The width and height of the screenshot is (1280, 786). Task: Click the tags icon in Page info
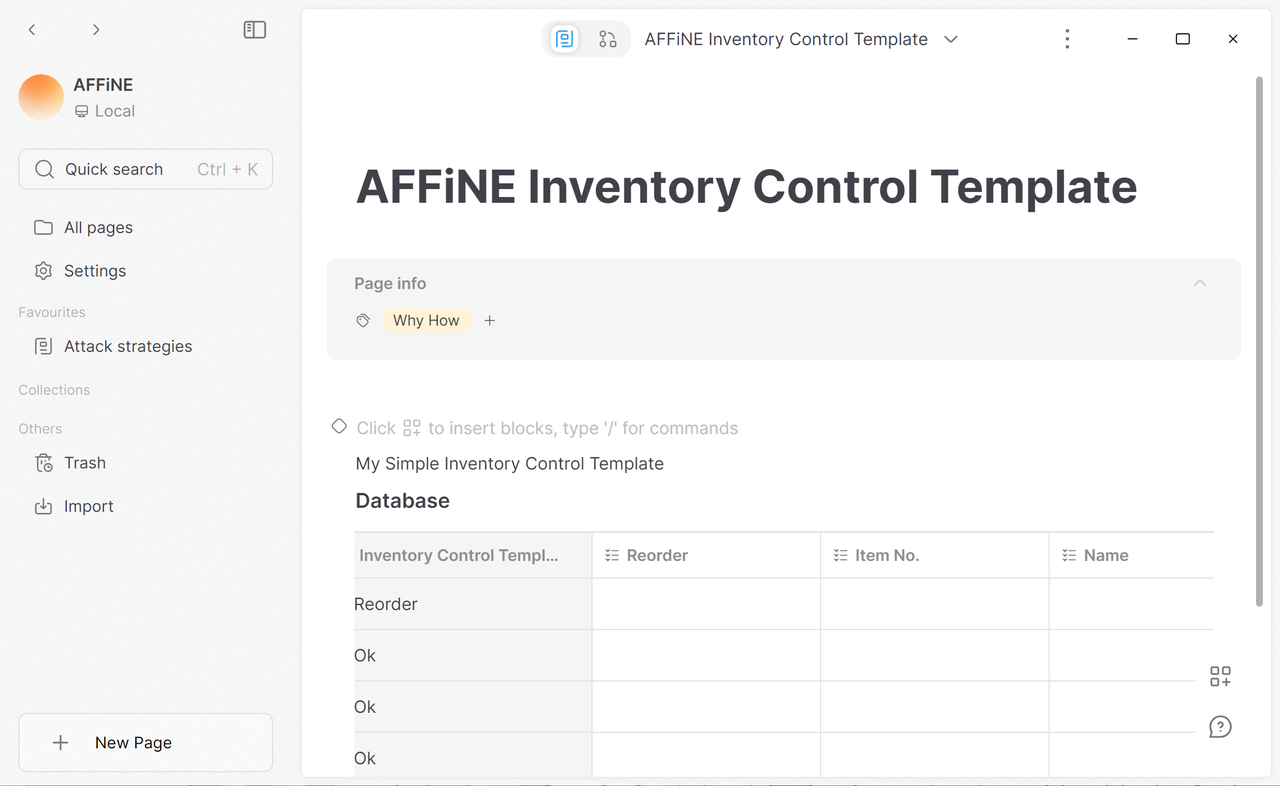(363, 321)
